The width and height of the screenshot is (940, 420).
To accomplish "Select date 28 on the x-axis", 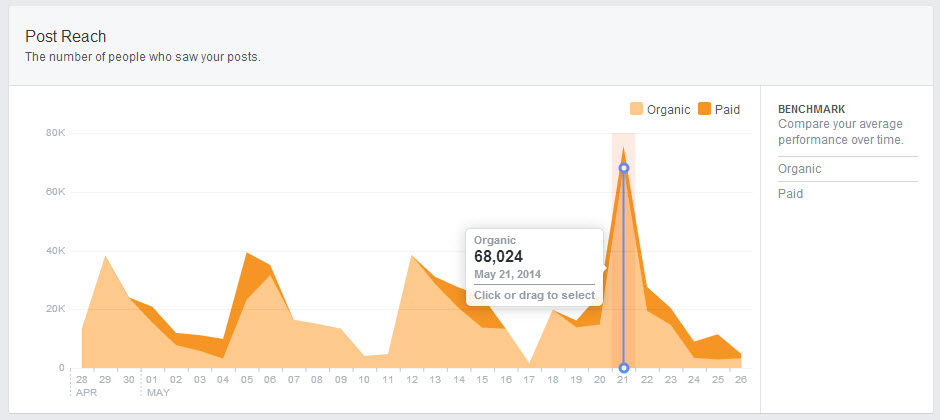I will [81, 380].
